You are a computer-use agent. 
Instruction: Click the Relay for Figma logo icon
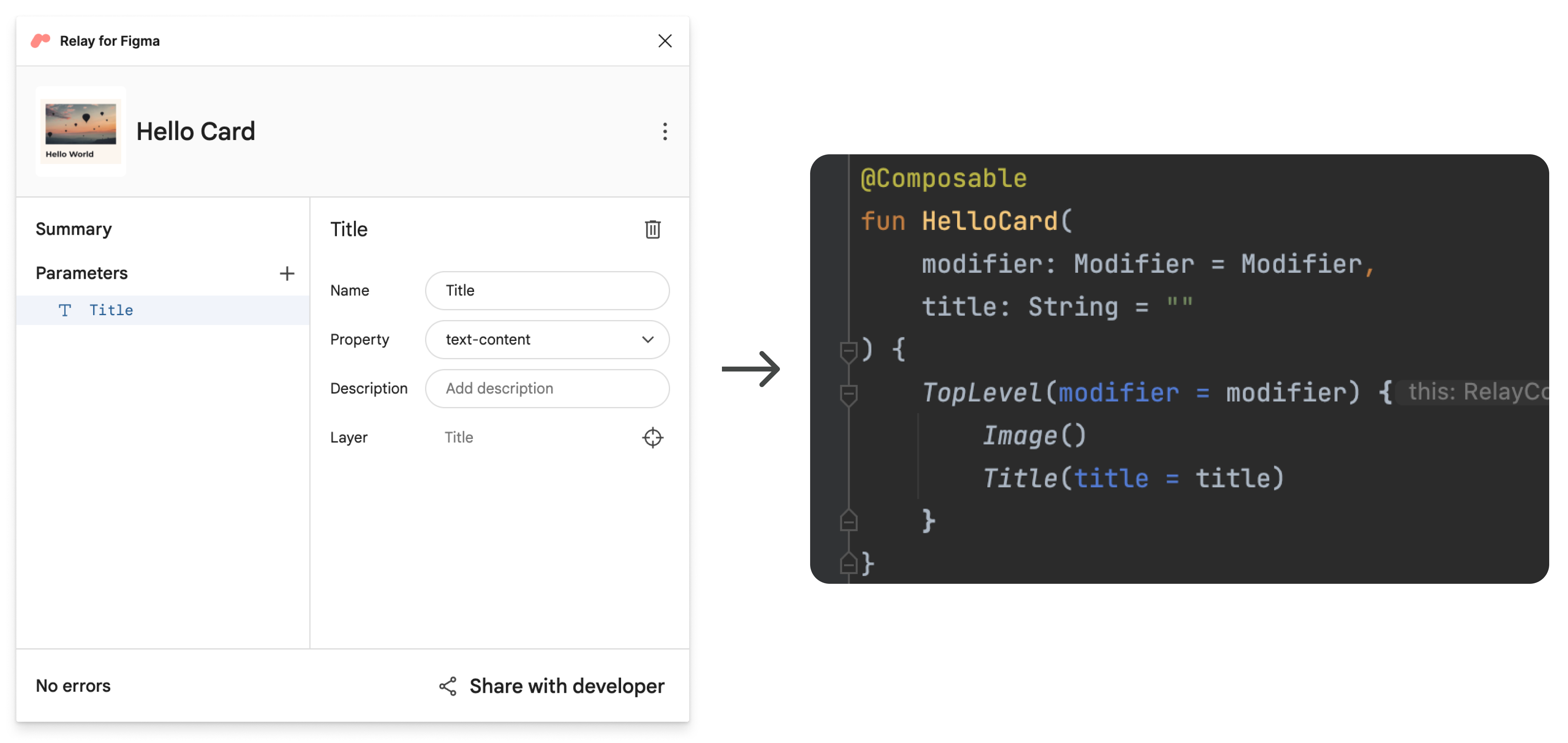point(41,40)
